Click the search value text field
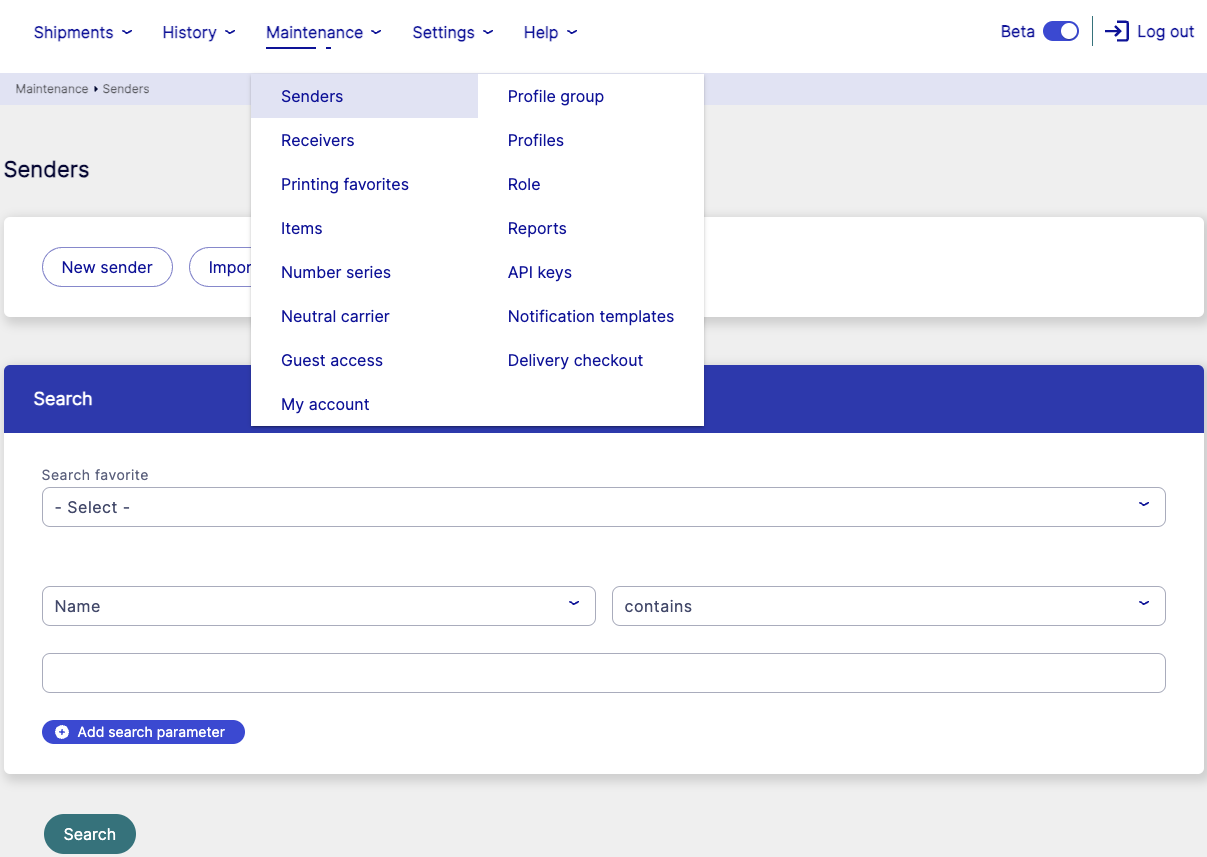1207x857 pixels. 603,673
